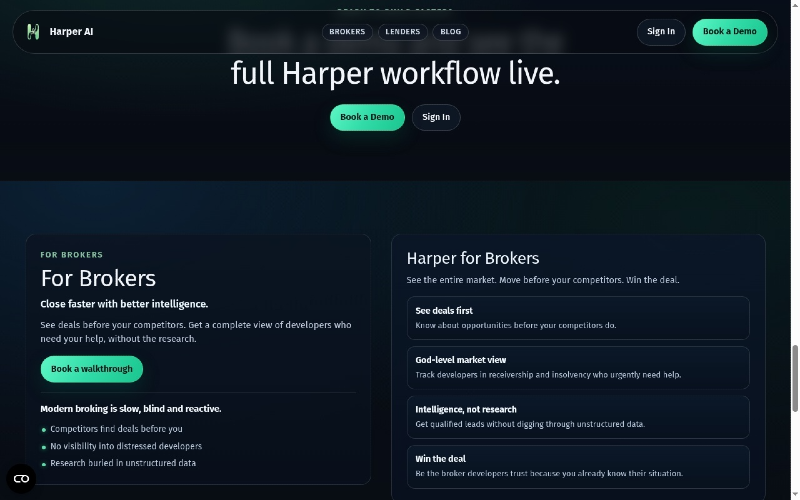Click 'Get qualified leads without digging' description

pyautogui.click(x=530, y=424)
